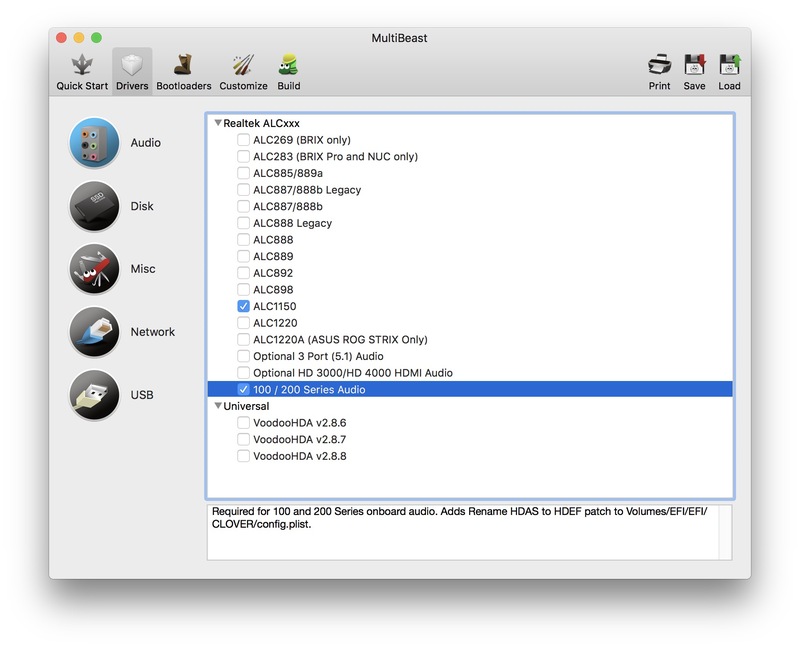This screenshot has width=800, height=649.
Task: Click the Audio label in sidebar
Action: pos(145,143)
